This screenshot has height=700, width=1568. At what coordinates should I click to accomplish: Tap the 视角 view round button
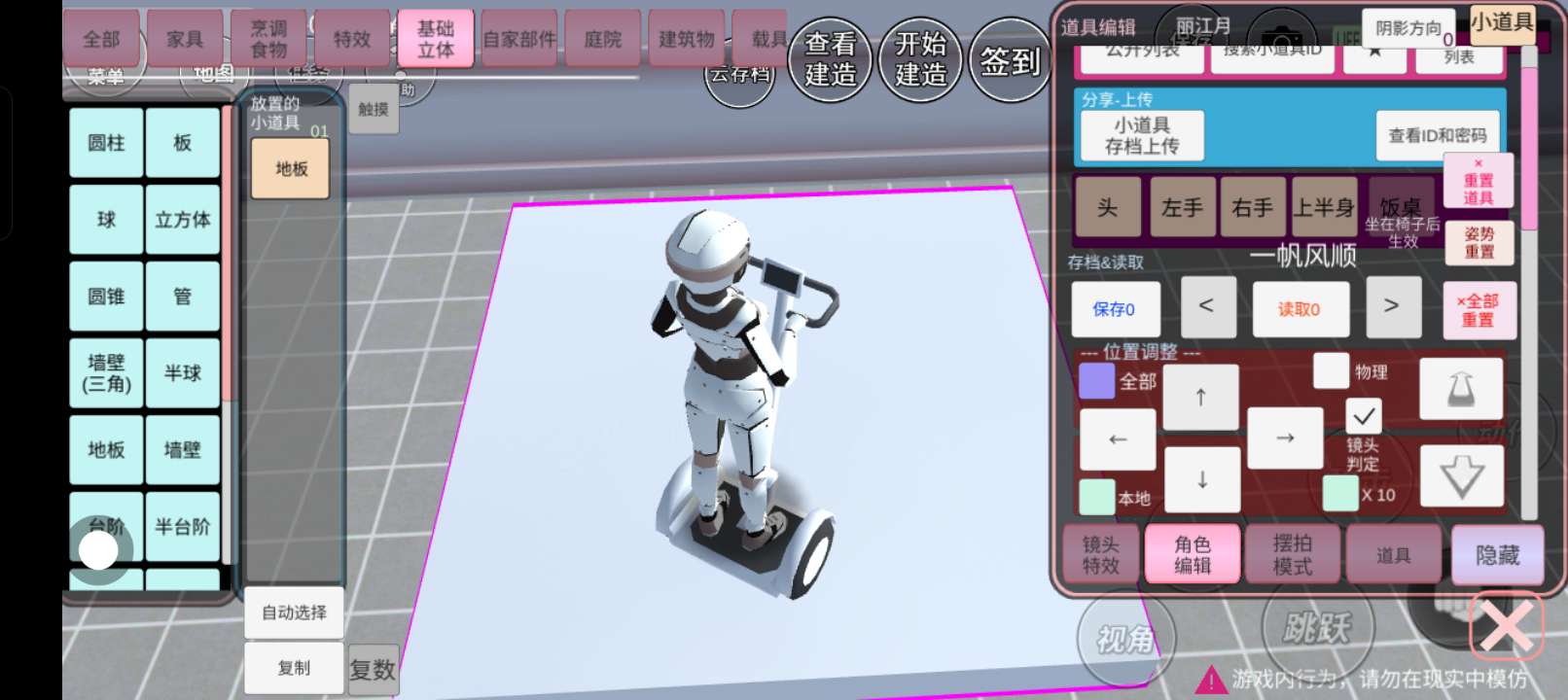1126,639
